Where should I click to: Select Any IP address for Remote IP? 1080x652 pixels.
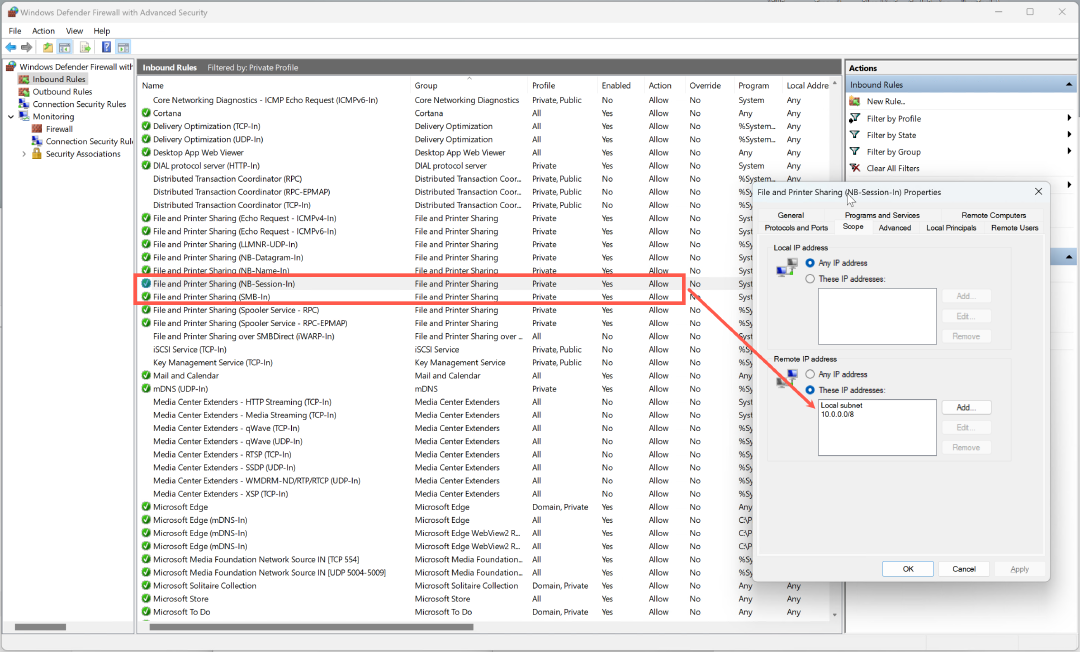pyautogui.click(x=810, y=374)
